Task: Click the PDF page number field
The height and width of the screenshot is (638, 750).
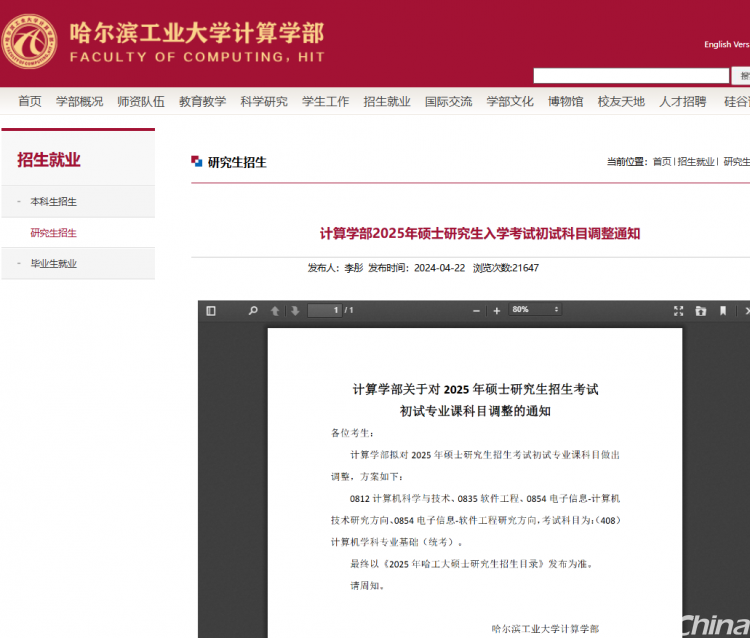Action: point(325,310)
